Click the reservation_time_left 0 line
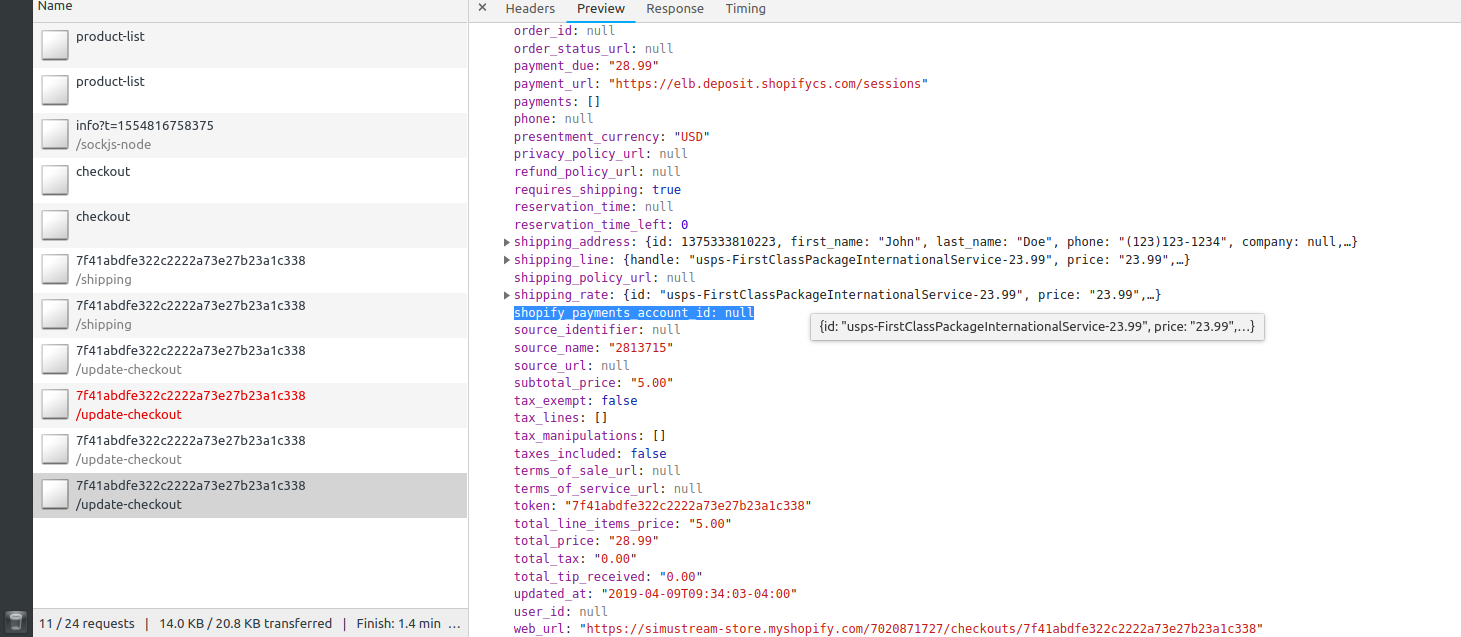The height and width of the screenshot is (637, 1461). pos(601,225)
